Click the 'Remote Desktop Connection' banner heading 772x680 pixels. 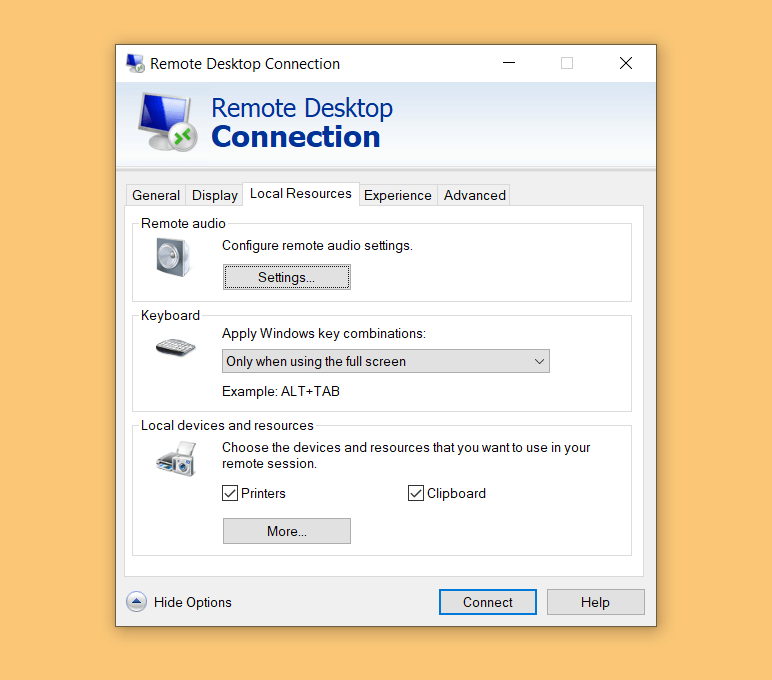click(302, 123)
